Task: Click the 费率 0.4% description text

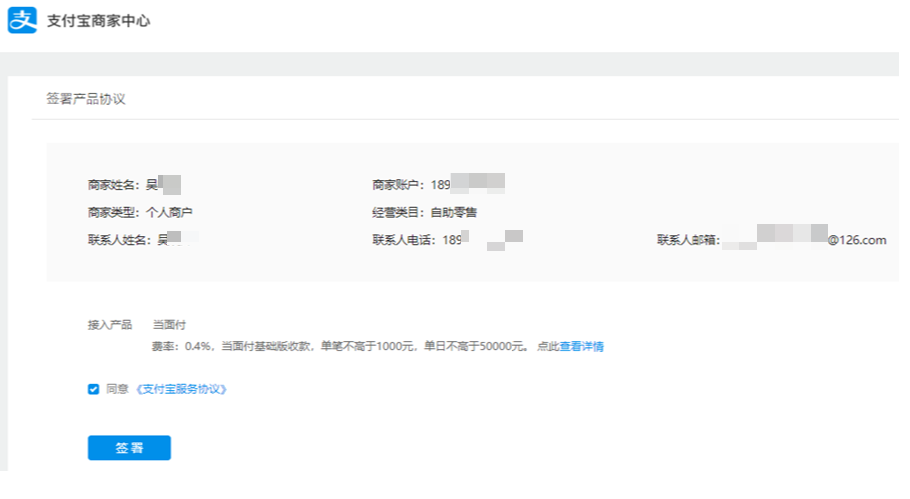Action: (340, 346)
